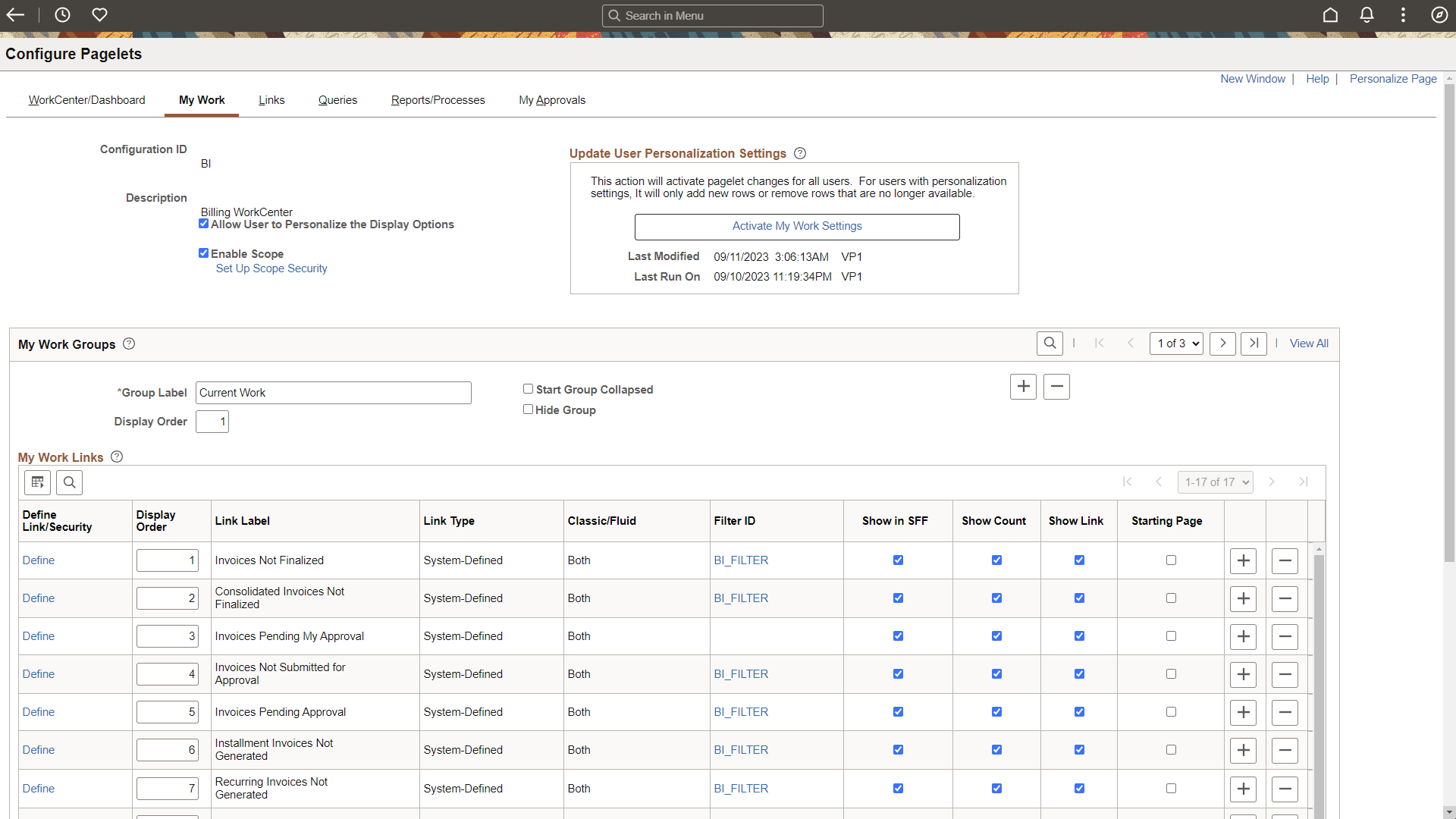
Task: Click the Set Up Scope Security link
Action: [269, 268]
